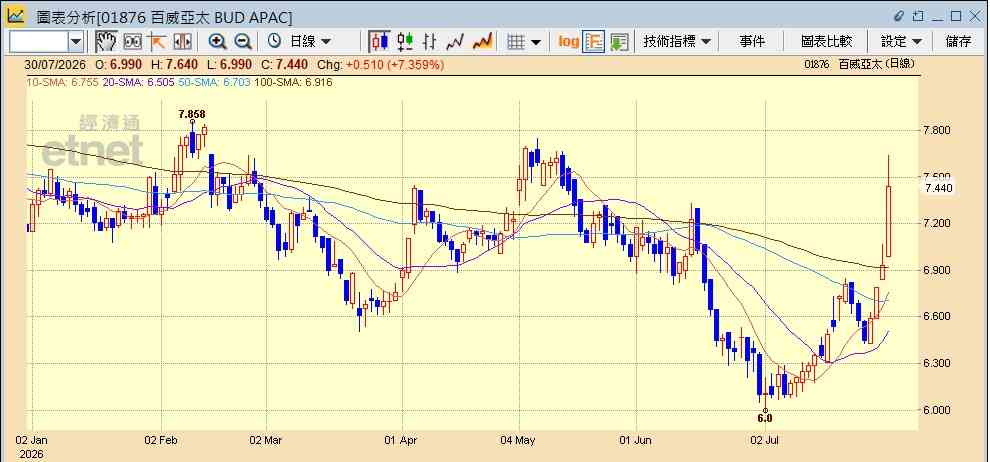990x462 pixels.
Task: Toggle the chart legend display icon
Action: coord(593,42)
